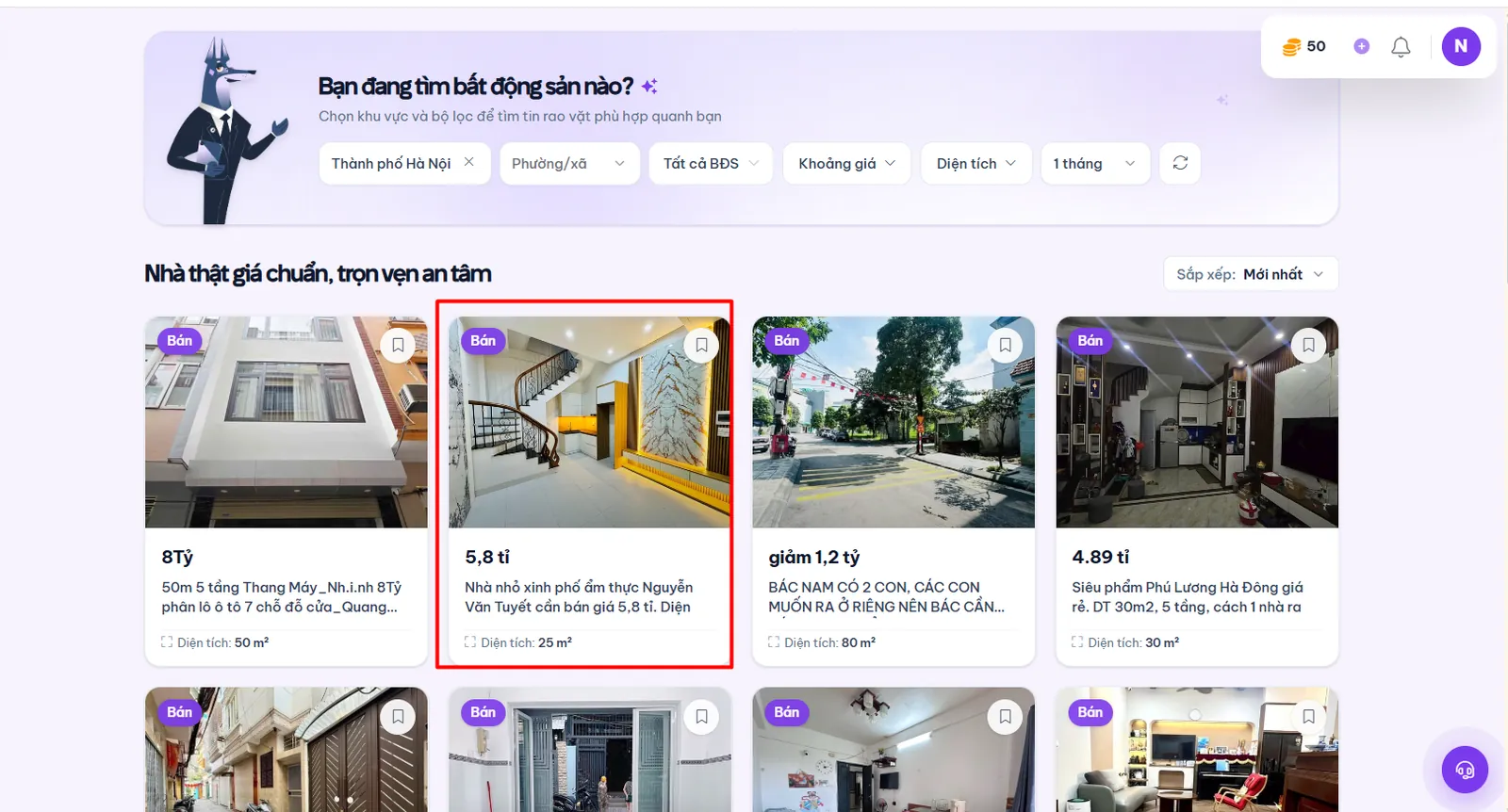Click the gold coins balance icon
This screenshot has width=1508, height=812.
[1291, 46]
